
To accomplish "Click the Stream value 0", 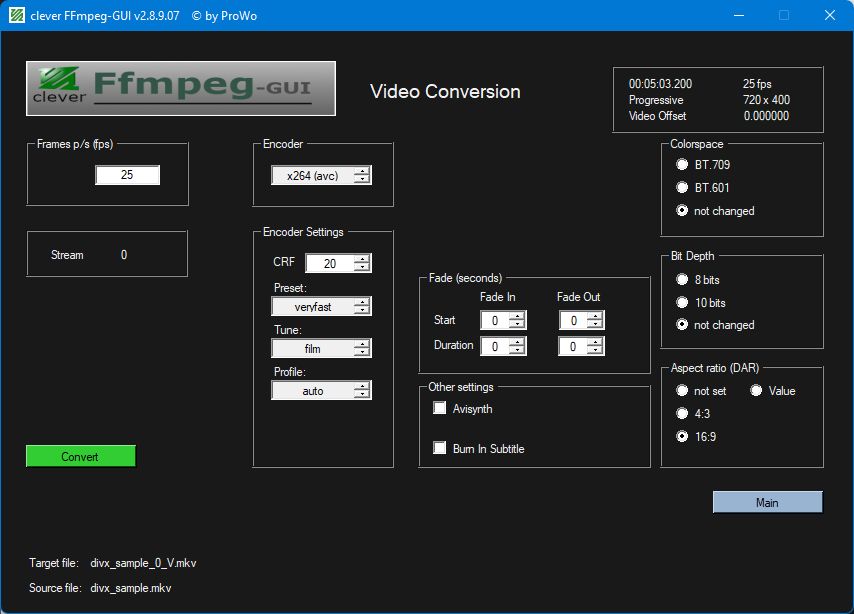I will [124, 255].
